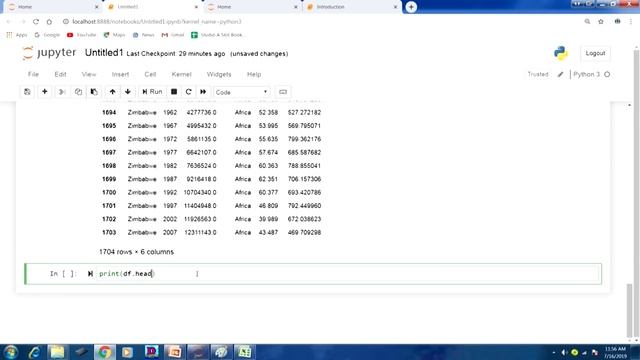Image resolution: width=640 pixels, height=360 pixels.
Task: Click the Python 3 kernel status circle
Action: click(x=607, y=74)
